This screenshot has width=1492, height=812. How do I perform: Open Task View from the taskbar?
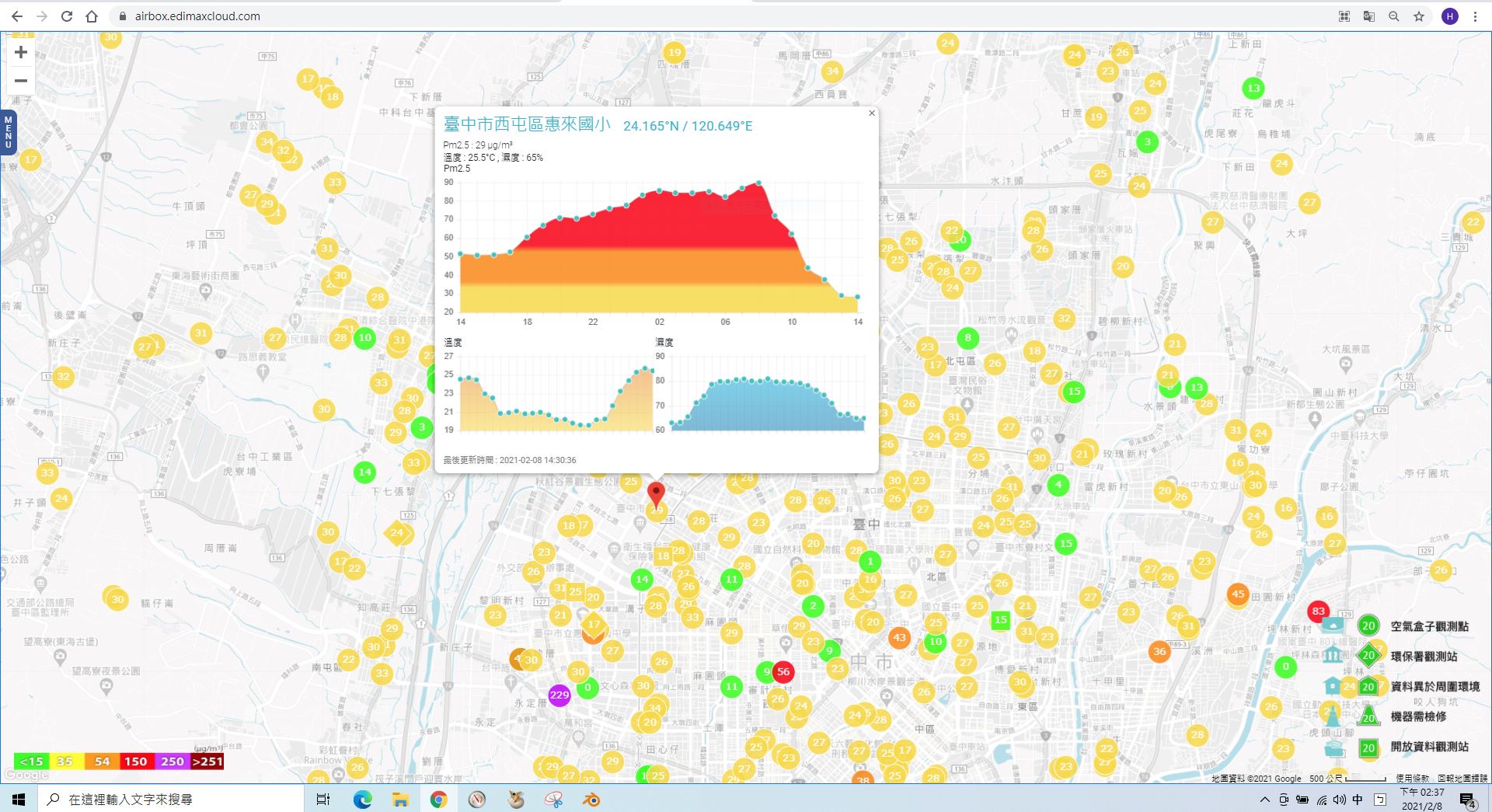(x=323, y=799)
